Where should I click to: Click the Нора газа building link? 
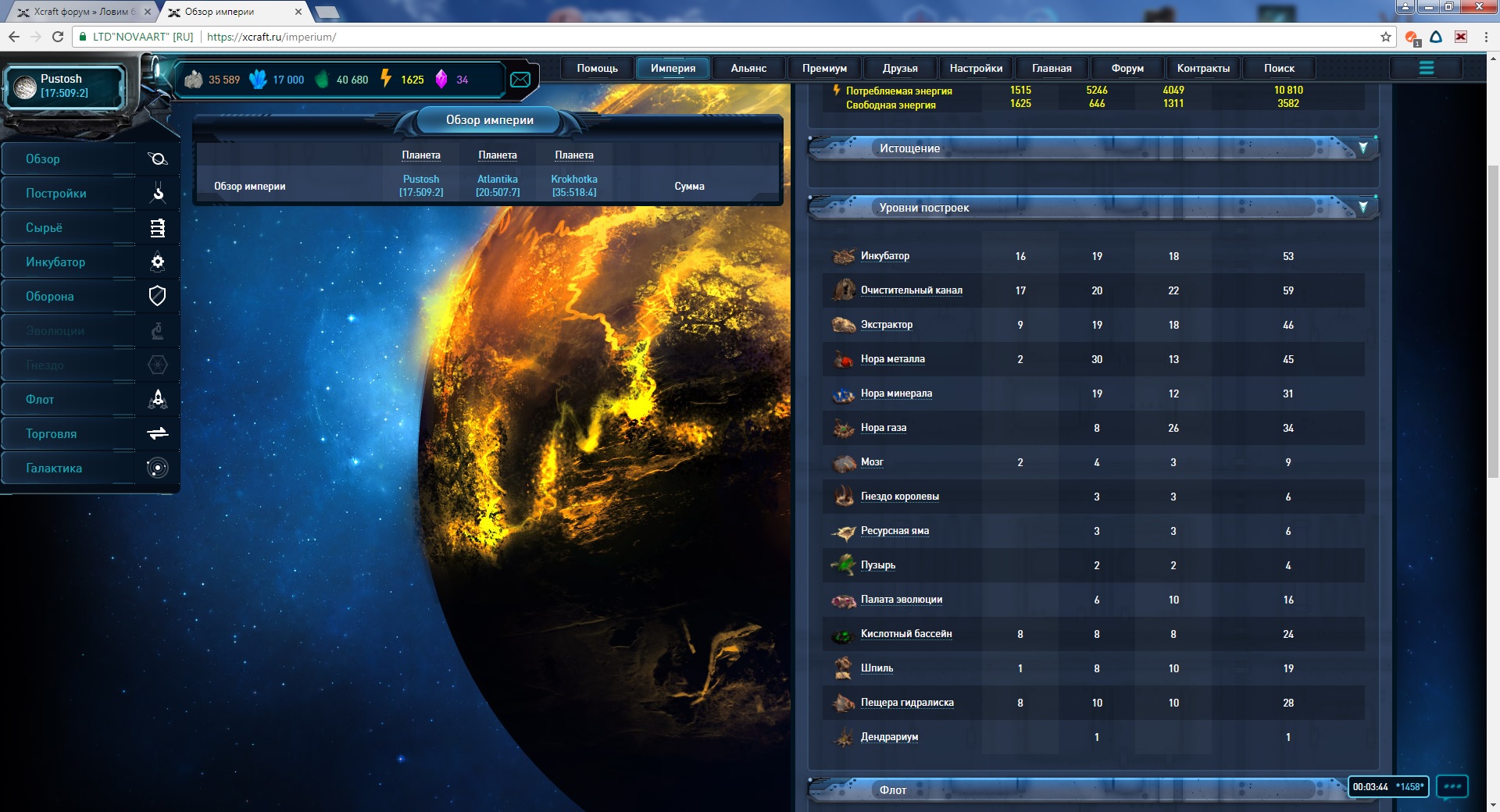click(x=884, y=427)
